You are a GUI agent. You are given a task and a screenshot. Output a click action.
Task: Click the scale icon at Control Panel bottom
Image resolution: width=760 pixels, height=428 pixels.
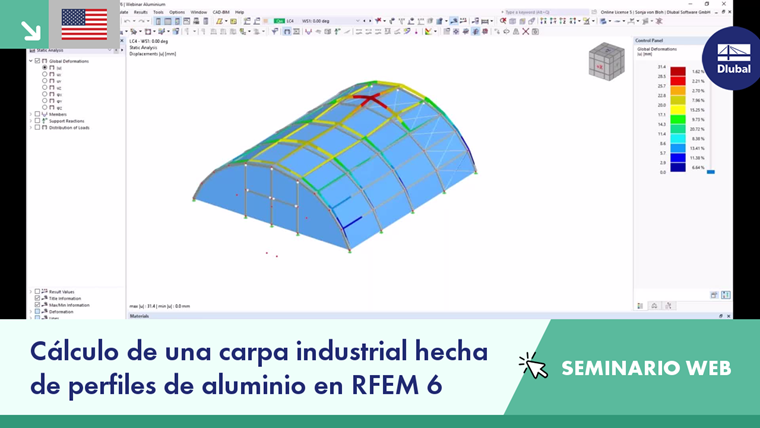654,306
